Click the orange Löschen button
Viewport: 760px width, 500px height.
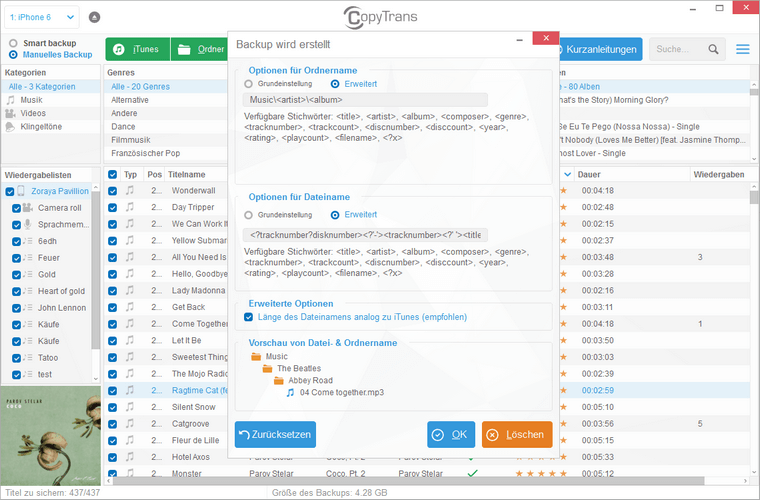click(x=517, y=435)
